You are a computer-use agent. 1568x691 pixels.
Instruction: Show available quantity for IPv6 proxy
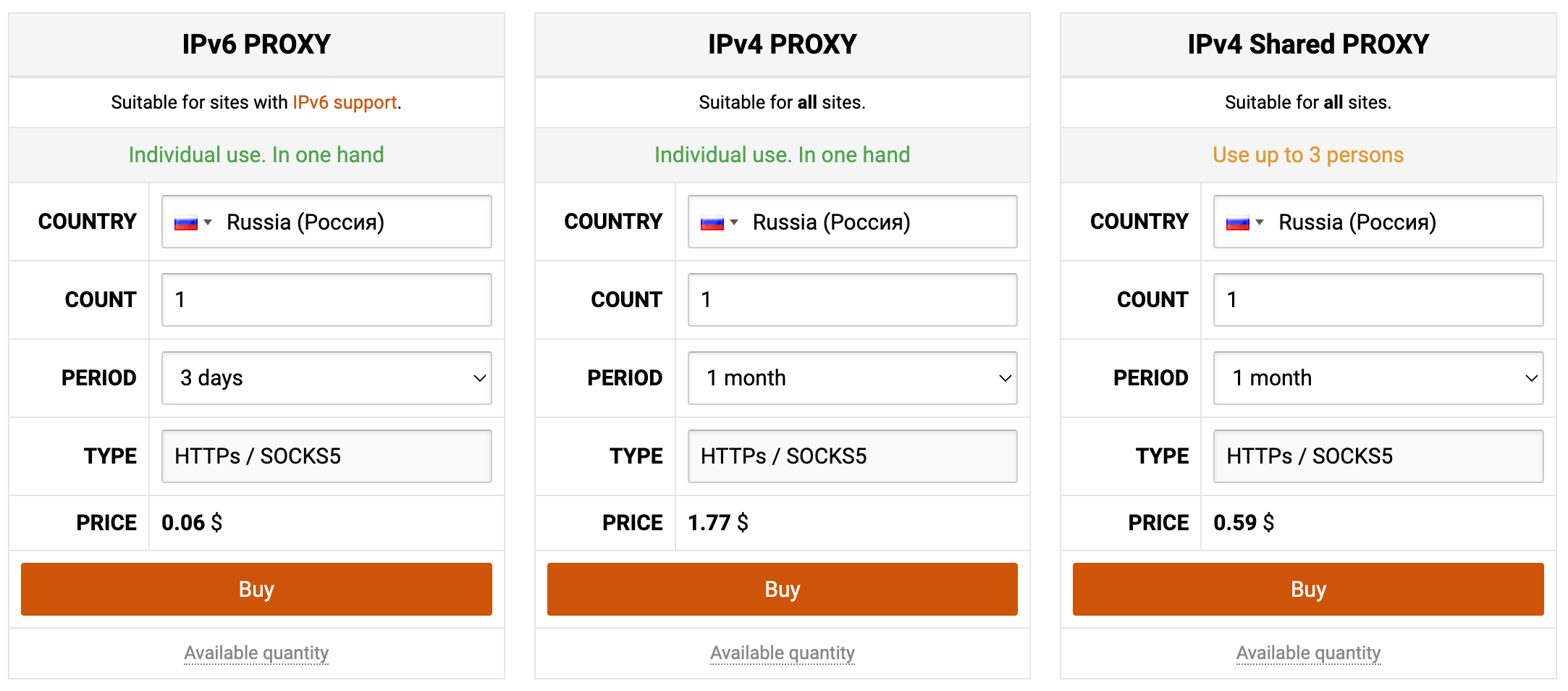pyautogui.click(x=256, y=653)
